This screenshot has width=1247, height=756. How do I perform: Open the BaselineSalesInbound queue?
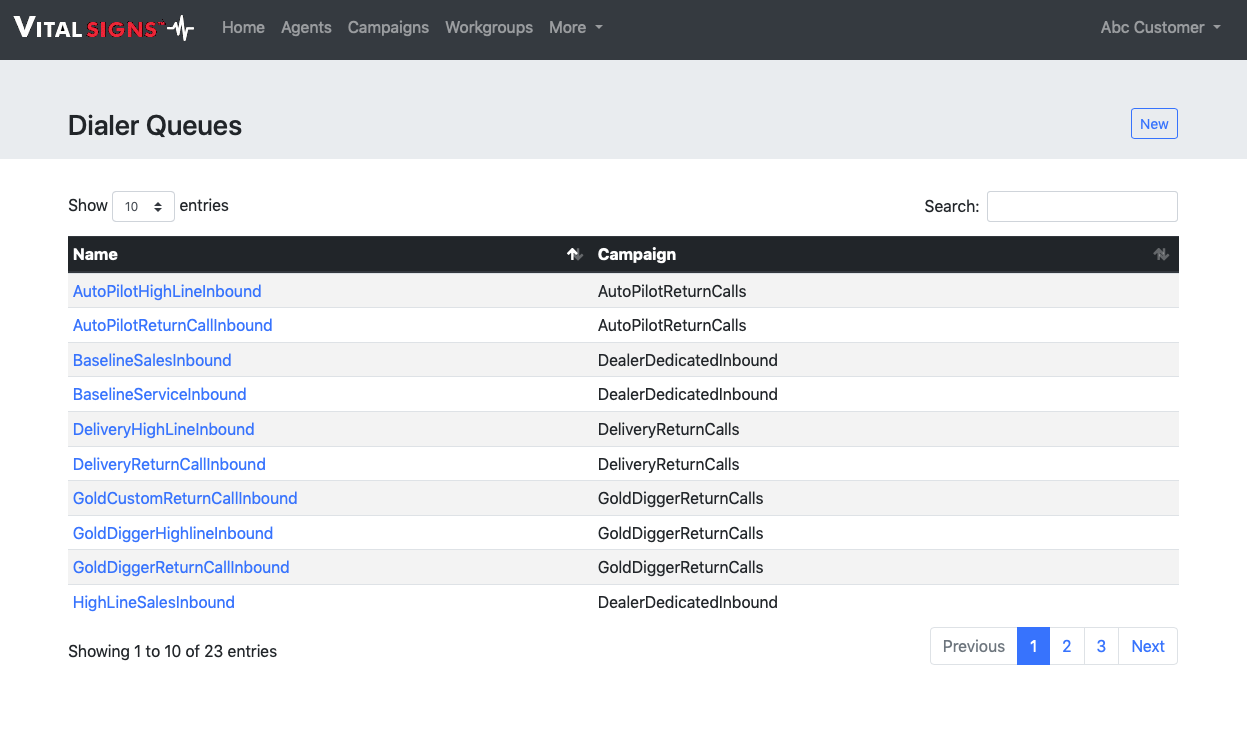coord(152,360)
